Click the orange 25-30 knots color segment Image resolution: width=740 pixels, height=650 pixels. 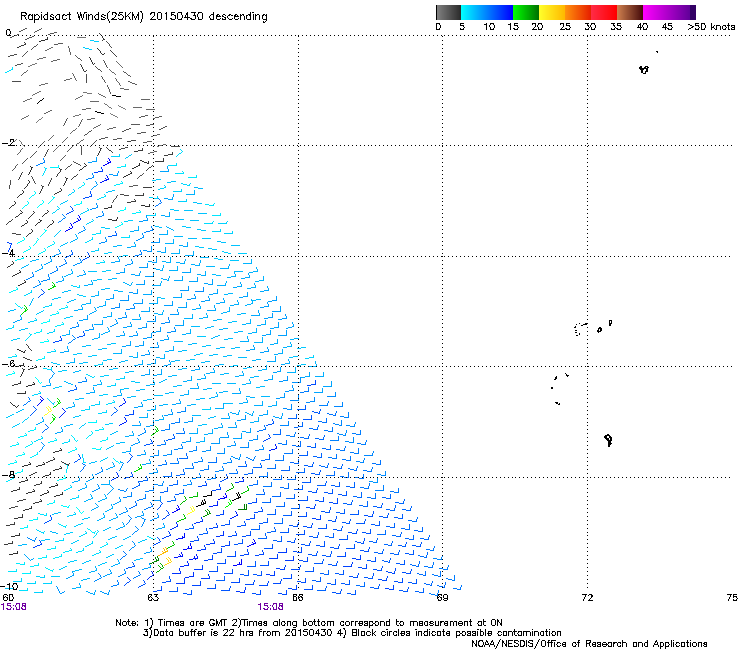tap(578, 12)
